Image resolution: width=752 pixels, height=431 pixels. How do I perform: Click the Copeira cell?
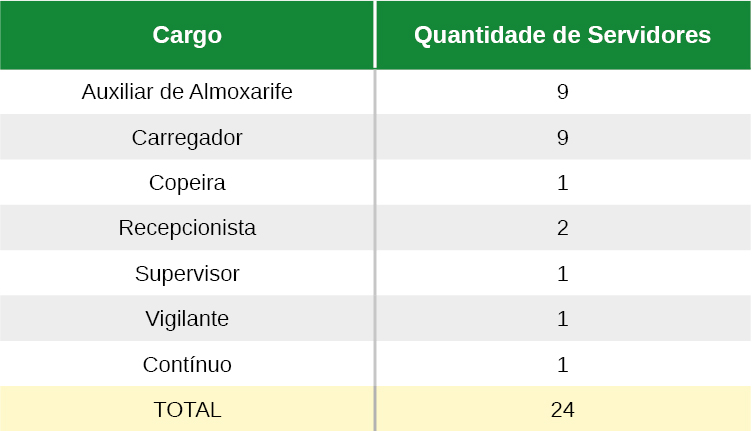pos(187,183)
